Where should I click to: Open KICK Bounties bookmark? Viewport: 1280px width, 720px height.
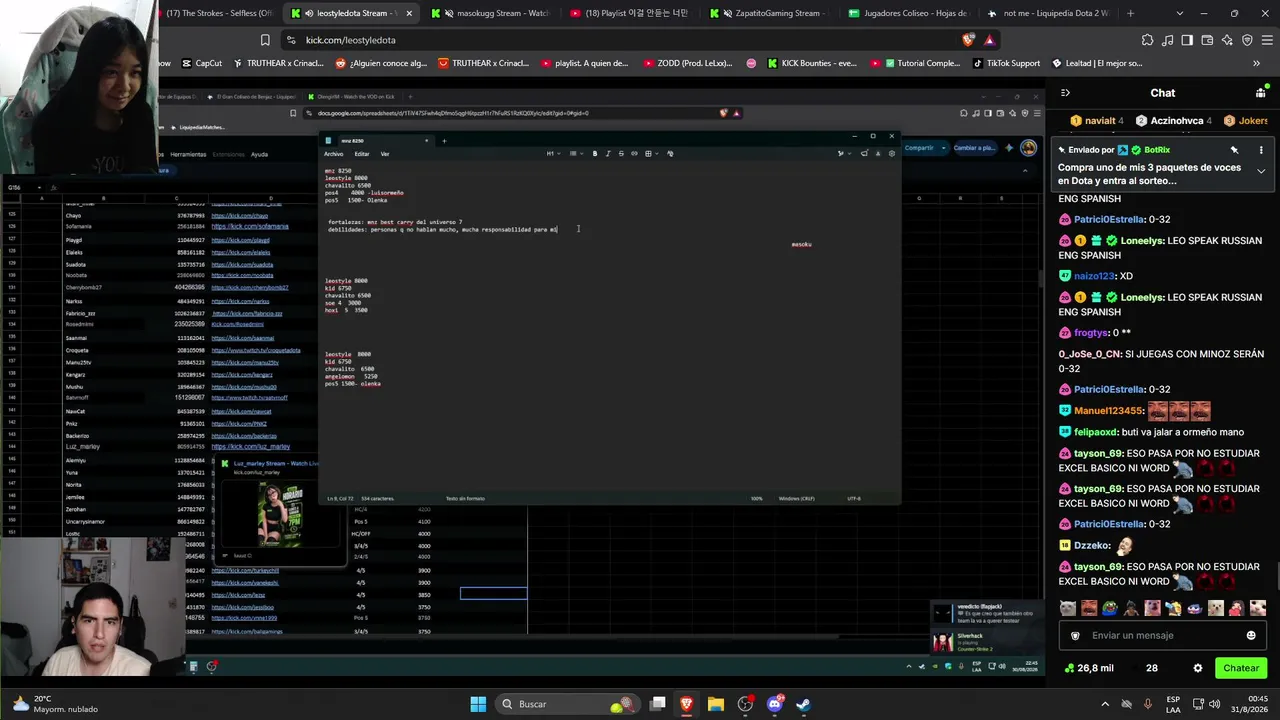pos(811,63)
